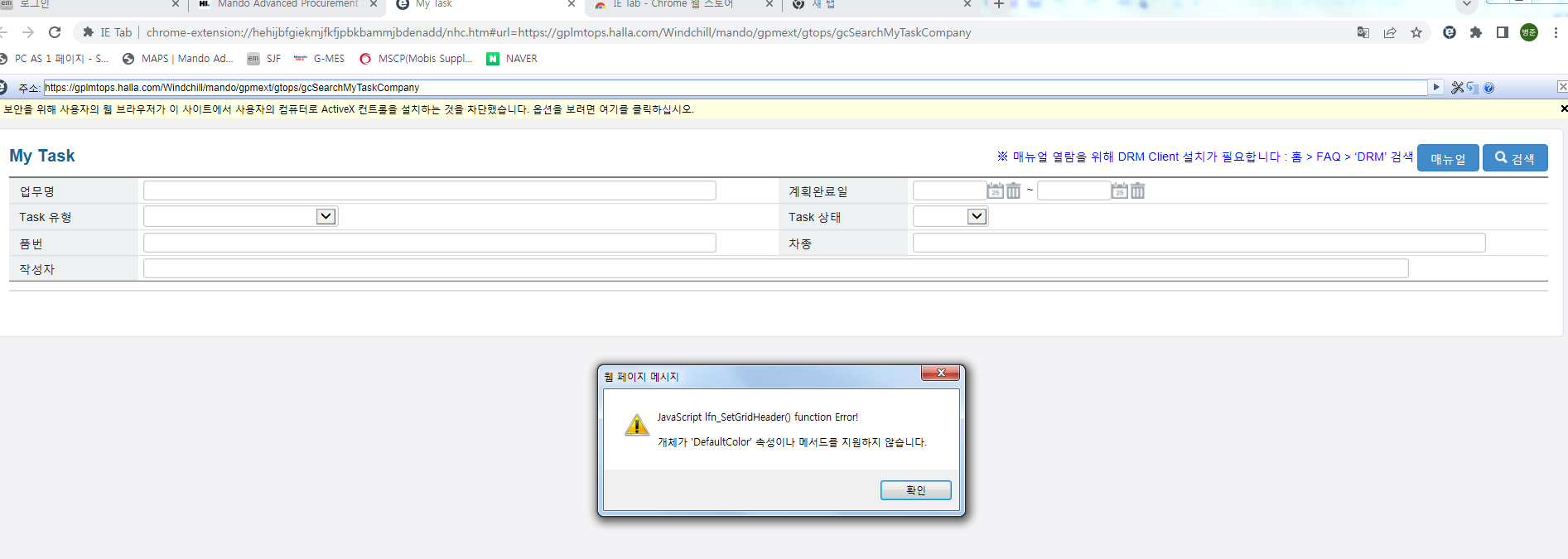Screen dimensions: 1568x559
Task: Bookmark this page with star icon
Action: (x=1416, y=32)
